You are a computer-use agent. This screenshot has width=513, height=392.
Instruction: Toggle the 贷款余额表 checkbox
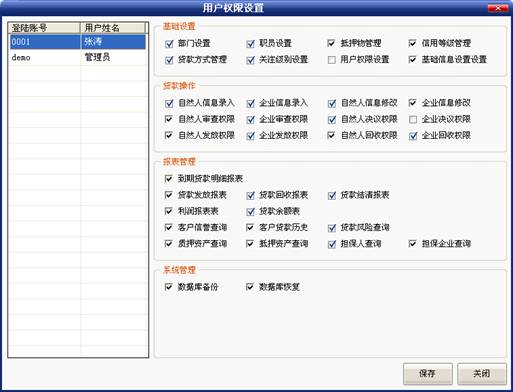[250, 211]
